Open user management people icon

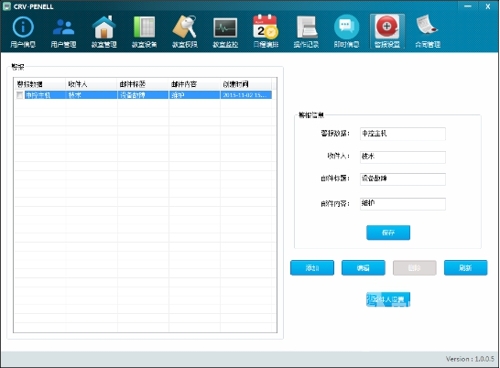(63, 27)
